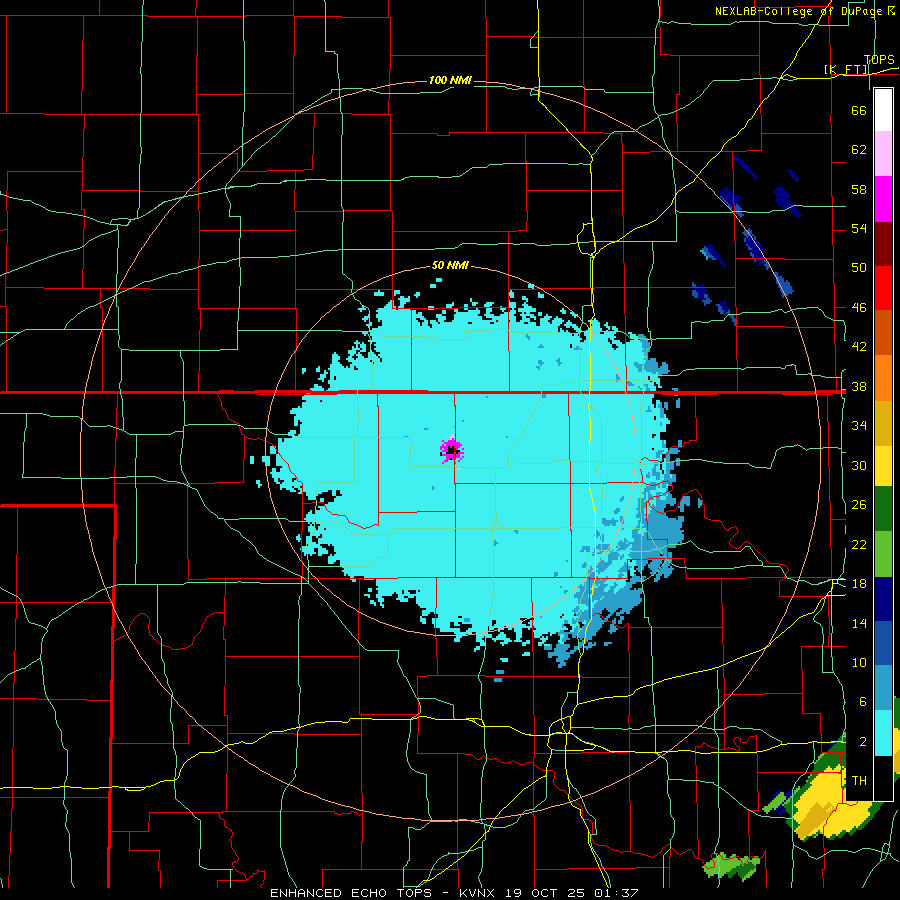This screenshot has width=900, height=900.
Task: Click the 18 legend number
Action: 859,584
